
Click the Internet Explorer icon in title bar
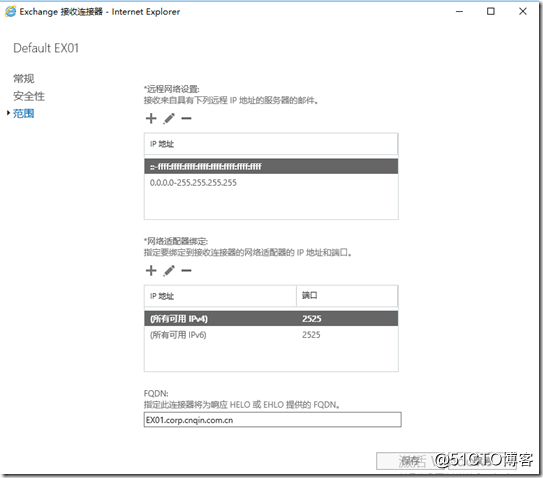coord(10,12)
